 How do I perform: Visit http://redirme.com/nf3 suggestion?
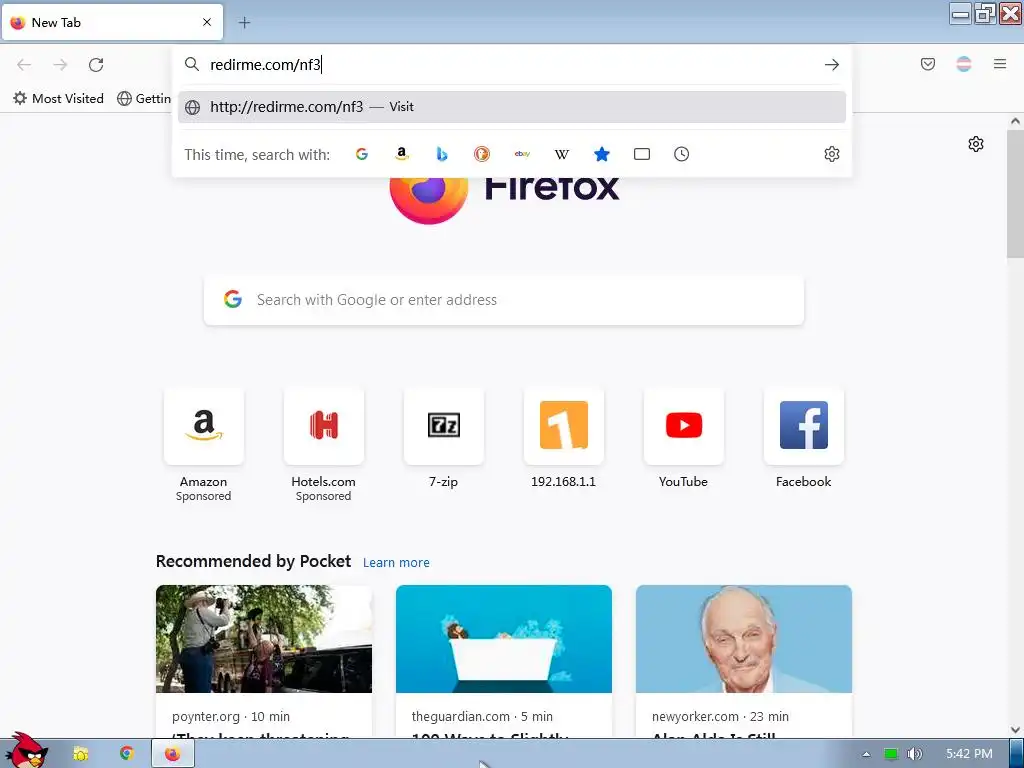click(x=512, y=107)
